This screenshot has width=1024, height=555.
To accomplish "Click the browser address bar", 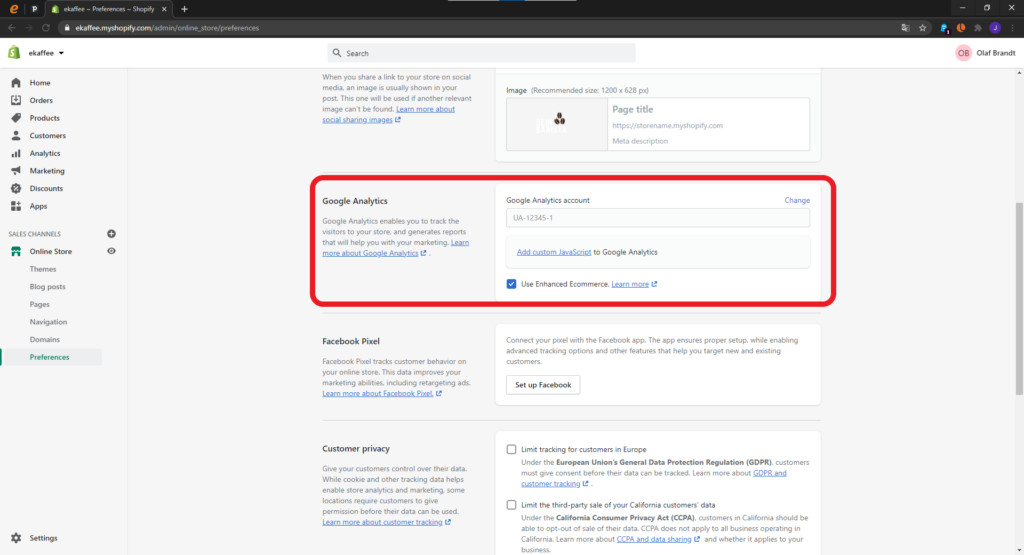I will [x=481, y=28].
